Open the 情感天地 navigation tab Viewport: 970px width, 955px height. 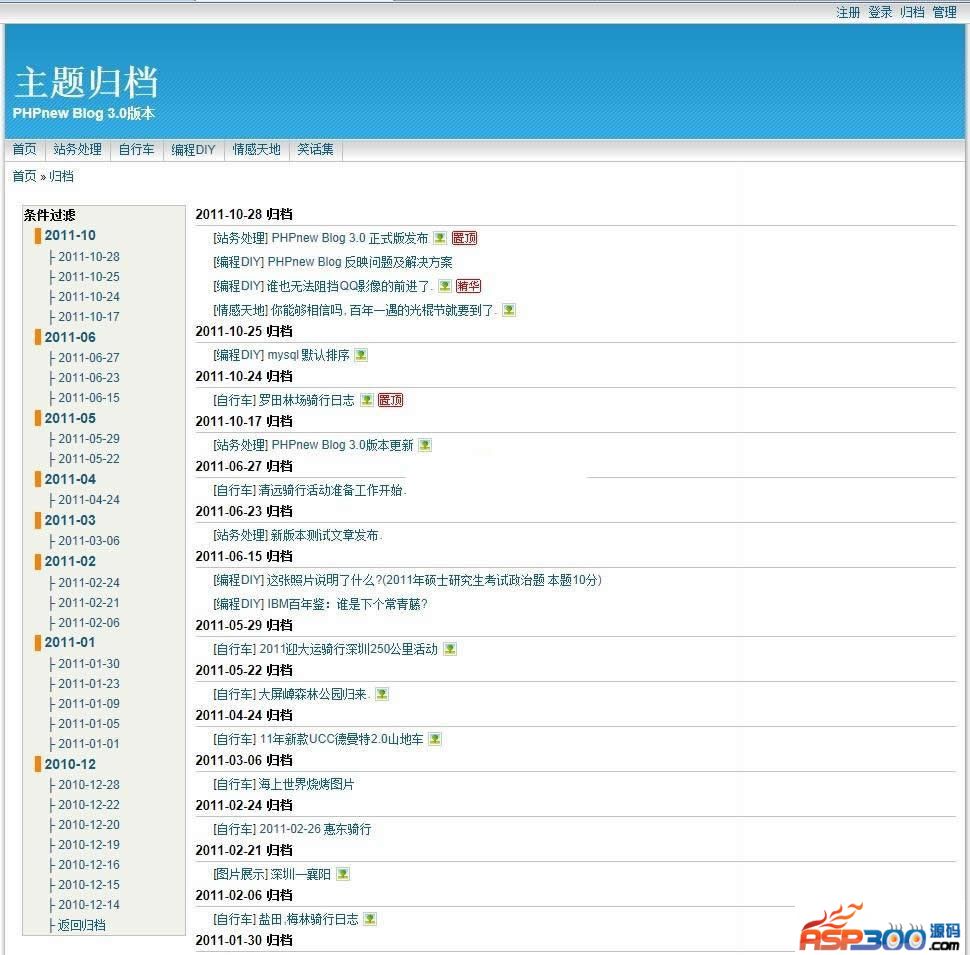point(256,150)
